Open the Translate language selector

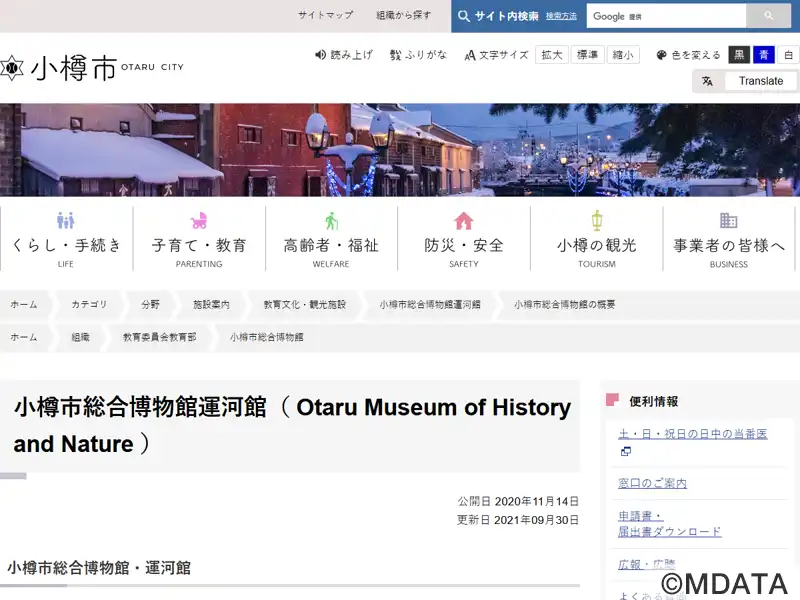click(x=746, y=81)
